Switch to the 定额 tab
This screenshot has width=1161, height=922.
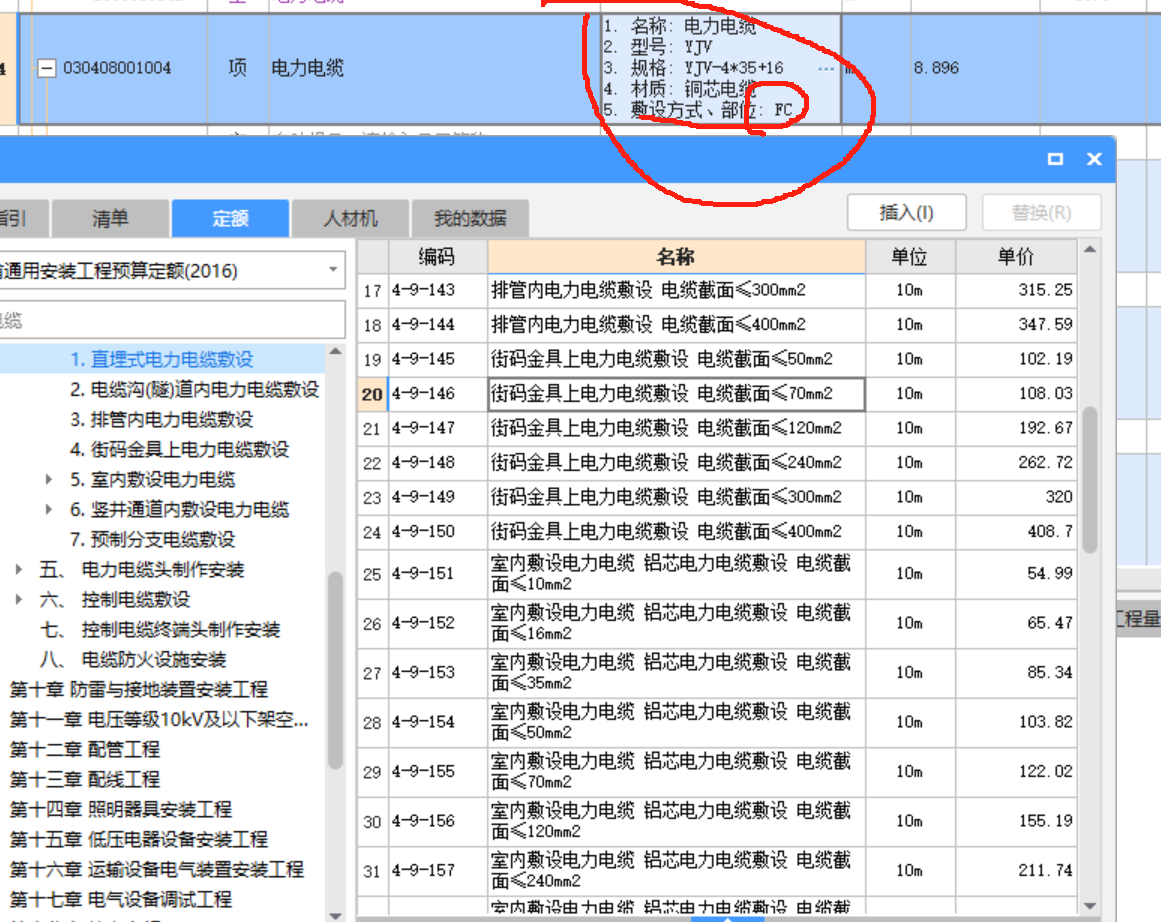coord(230,218)
